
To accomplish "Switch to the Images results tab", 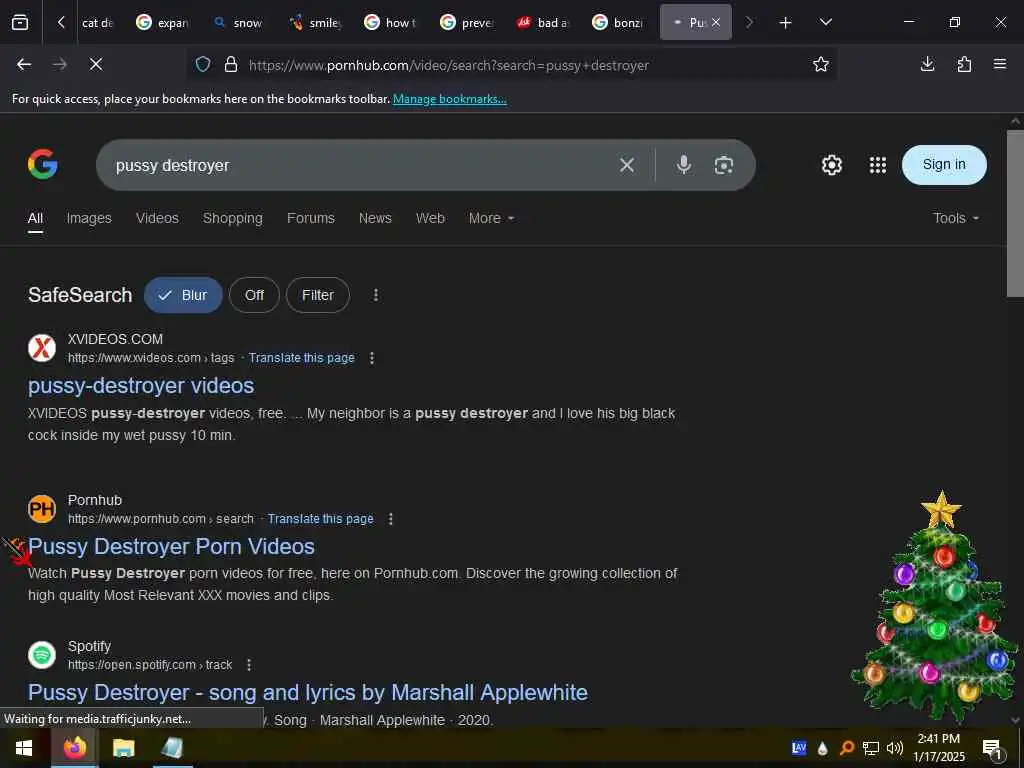I will 89,218.
